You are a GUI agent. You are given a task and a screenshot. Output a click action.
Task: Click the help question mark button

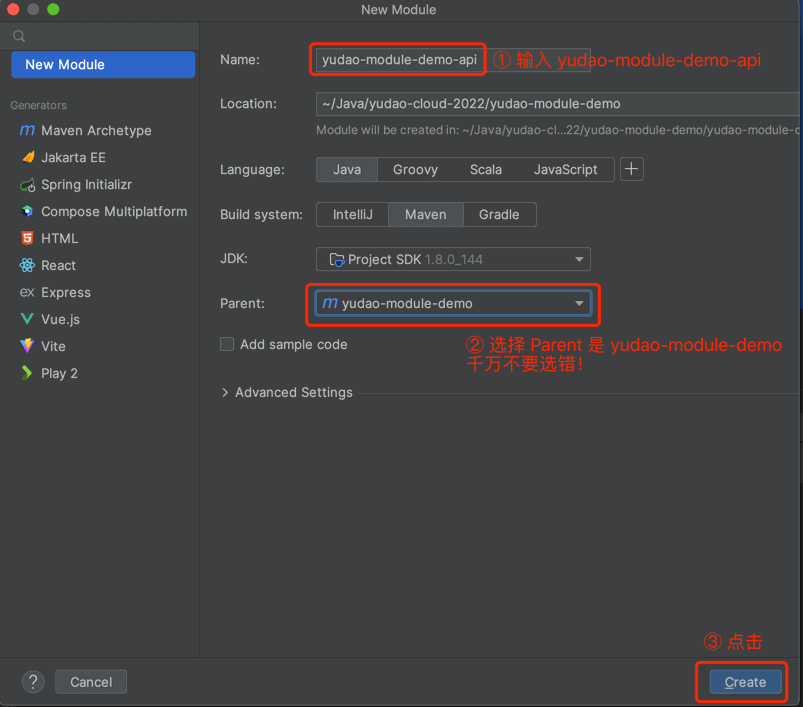point(34,682)
